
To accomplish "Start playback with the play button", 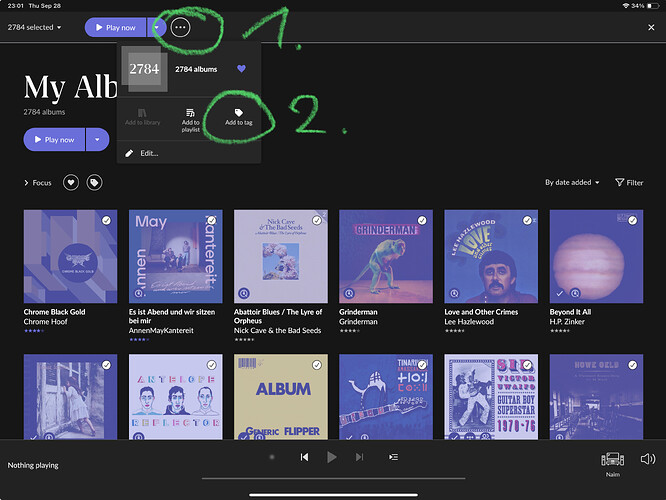I will click(x=332, y=457).
